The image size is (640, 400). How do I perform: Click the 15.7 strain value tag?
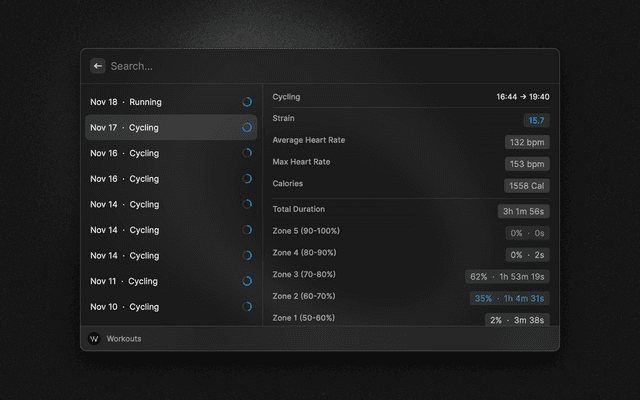pos(537,120)
